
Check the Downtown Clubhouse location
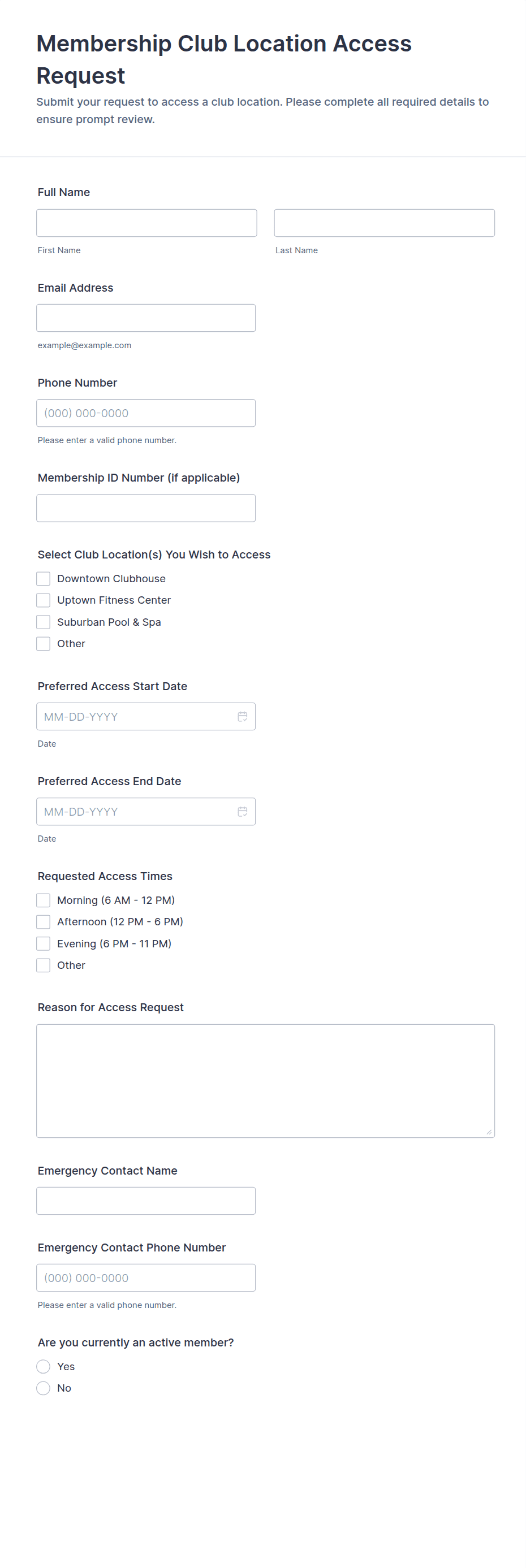tap(43, 578)
